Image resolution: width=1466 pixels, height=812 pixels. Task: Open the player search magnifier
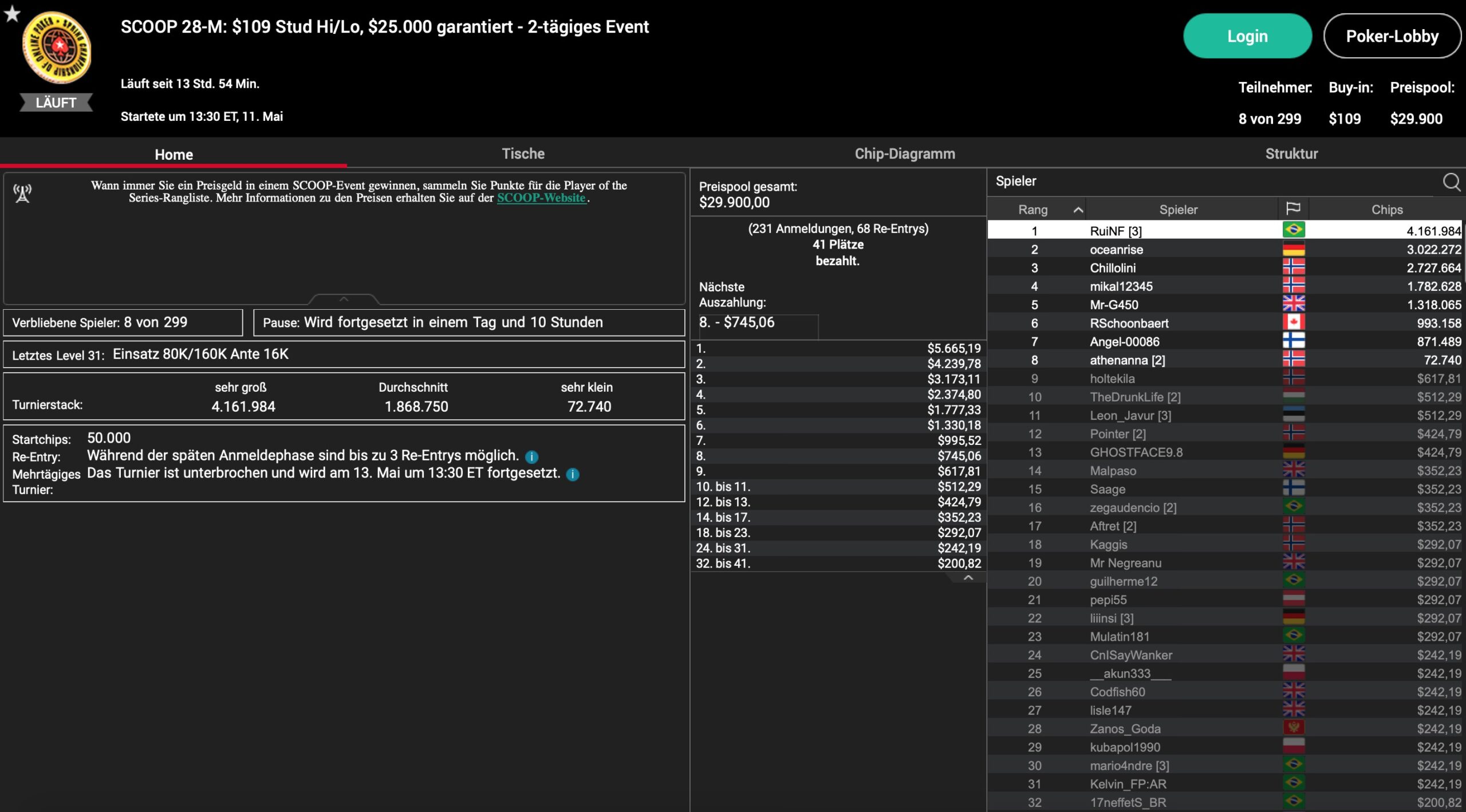(x=1451, y=182)
